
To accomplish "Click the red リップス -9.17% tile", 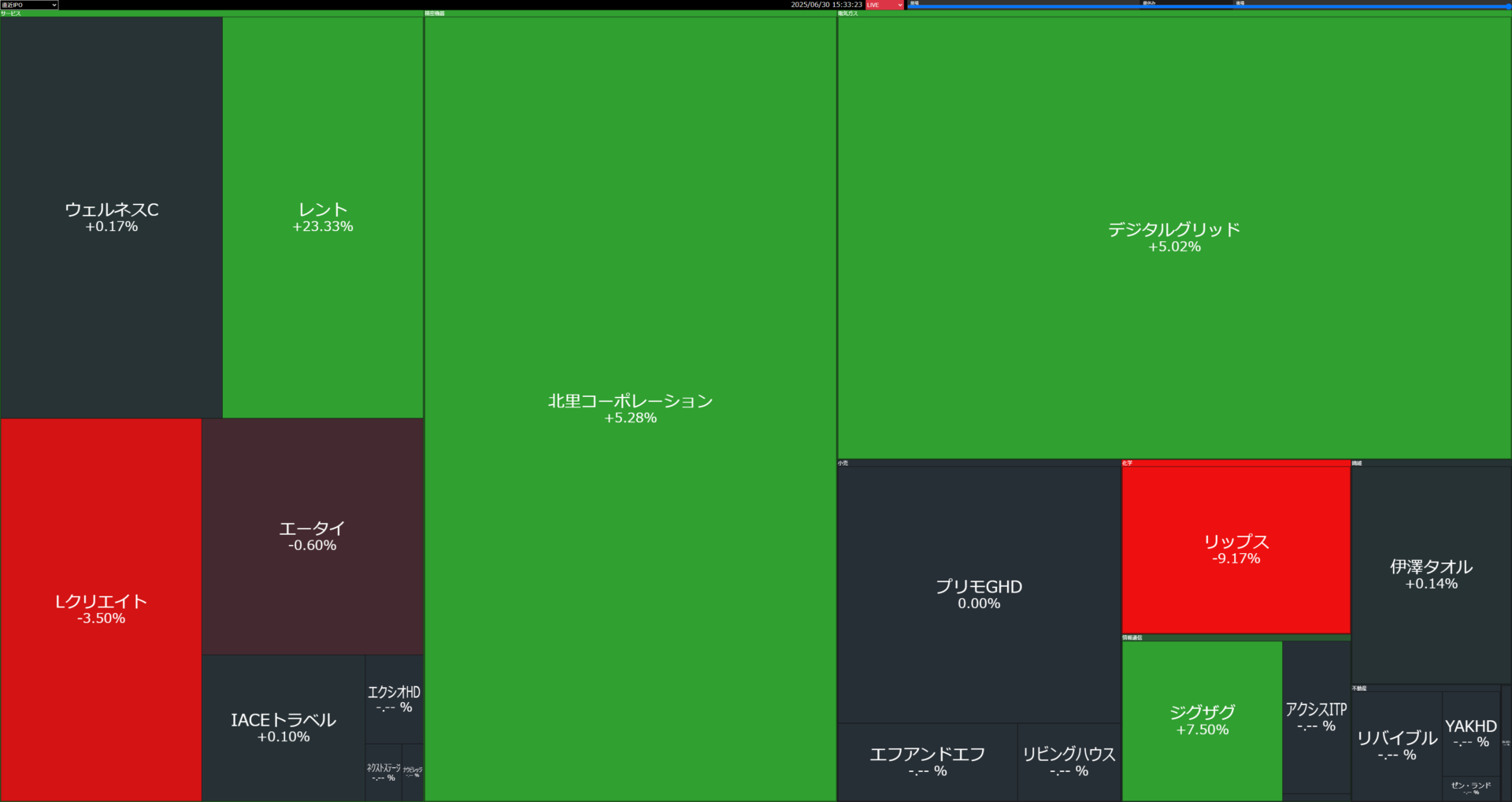I will 1236,550.
